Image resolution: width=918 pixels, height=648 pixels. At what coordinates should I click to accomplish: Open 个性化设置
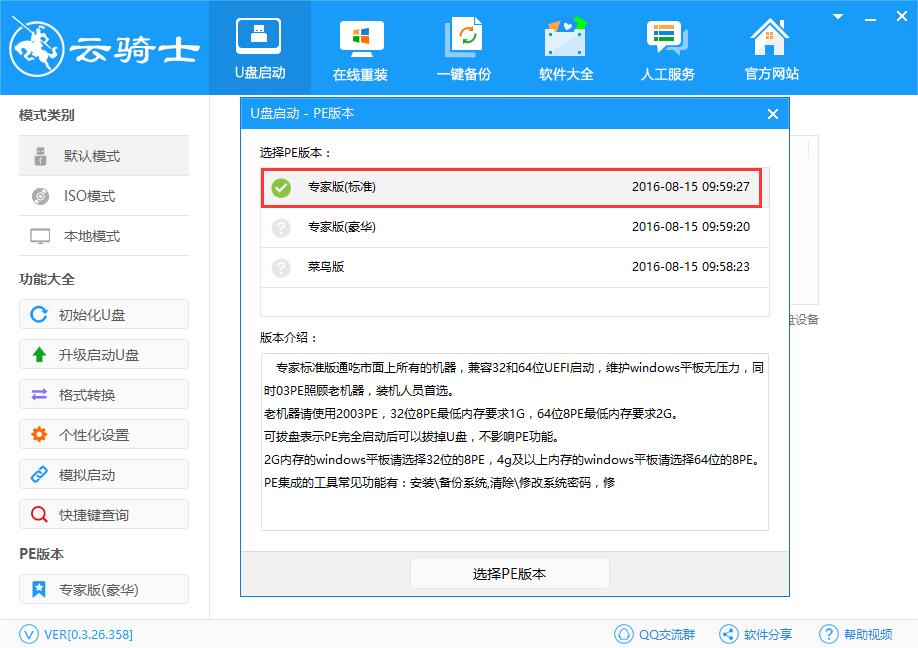pyautogui.click(x=104, y=434)
